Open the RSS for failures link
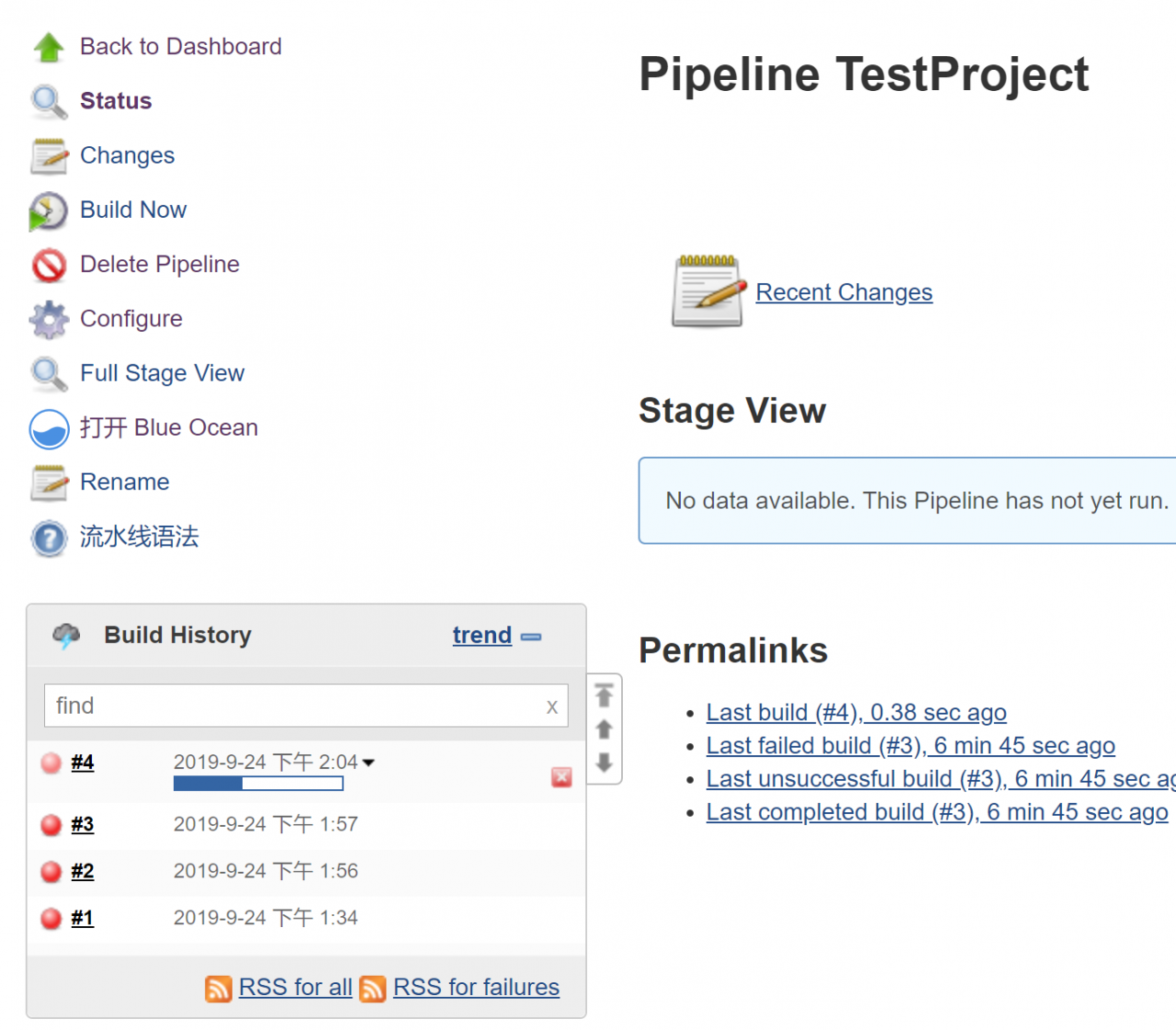 pos(476,988)
